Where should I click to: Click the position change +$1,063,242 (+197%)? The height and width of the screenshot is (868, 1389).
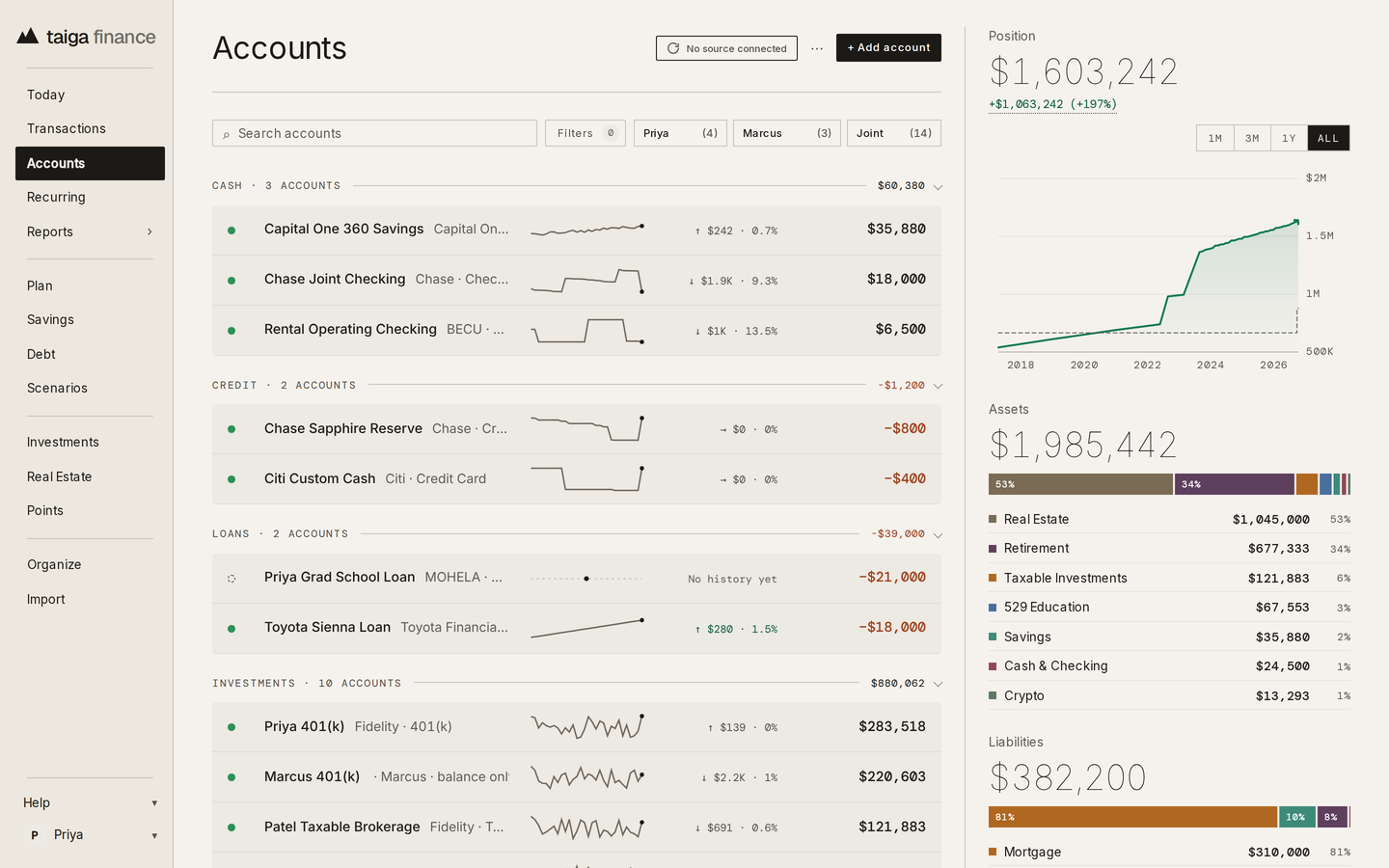pos(1052,104)
